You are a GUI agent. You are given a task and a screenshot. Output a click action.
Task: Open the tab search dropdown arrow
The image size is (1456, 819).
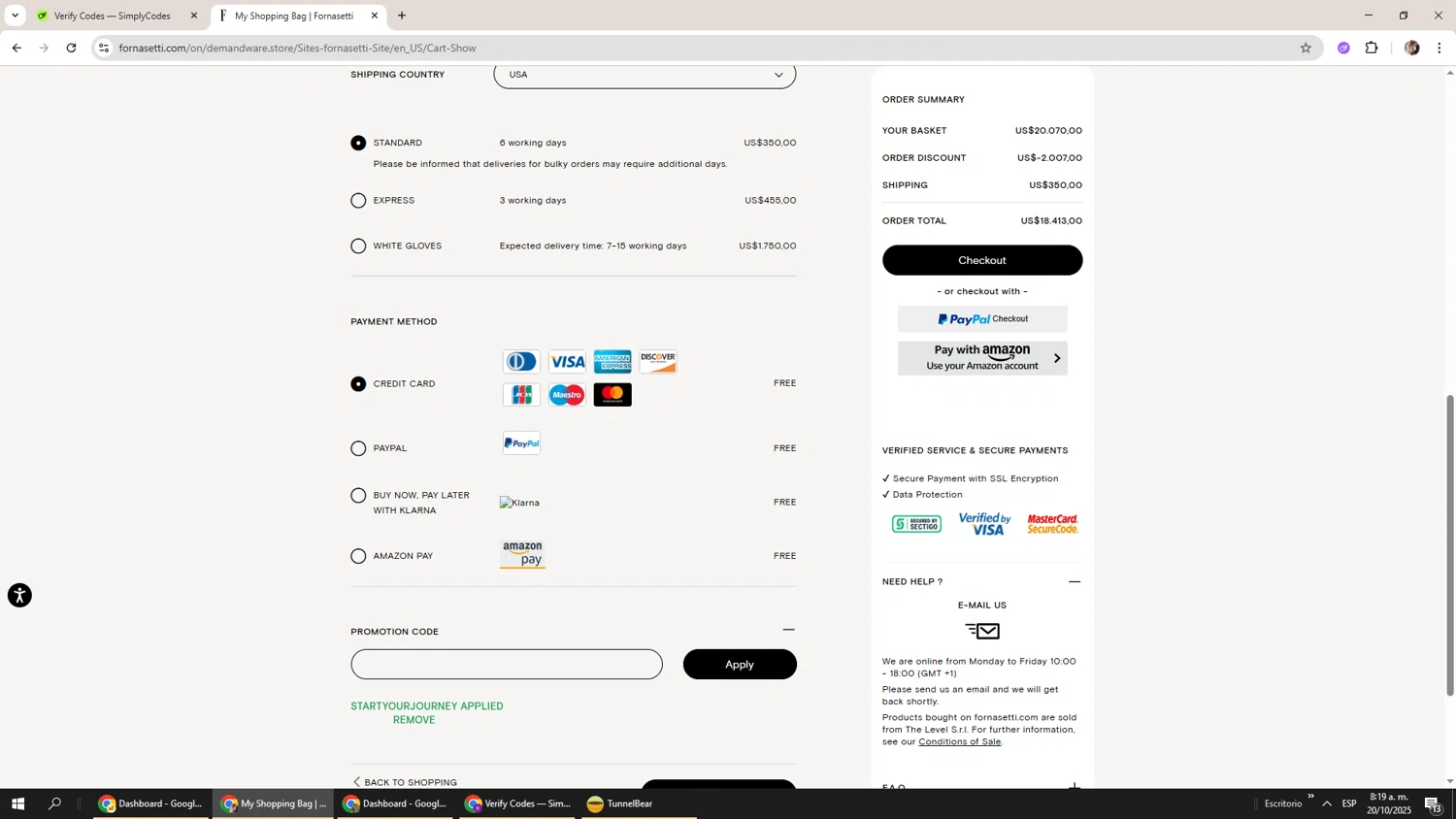click(x=15, y=16)
